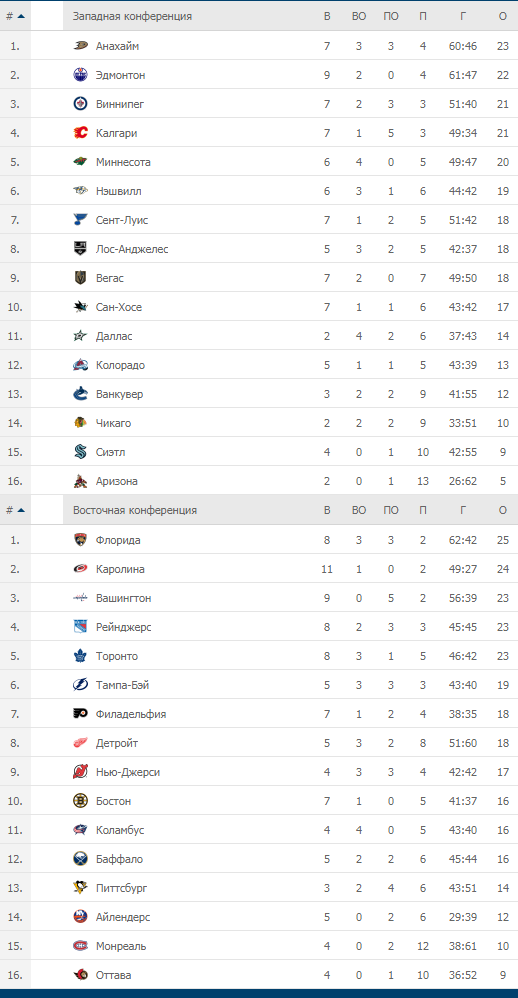
Task: Click the Западная конференция header
Action: tap(132, 17)
